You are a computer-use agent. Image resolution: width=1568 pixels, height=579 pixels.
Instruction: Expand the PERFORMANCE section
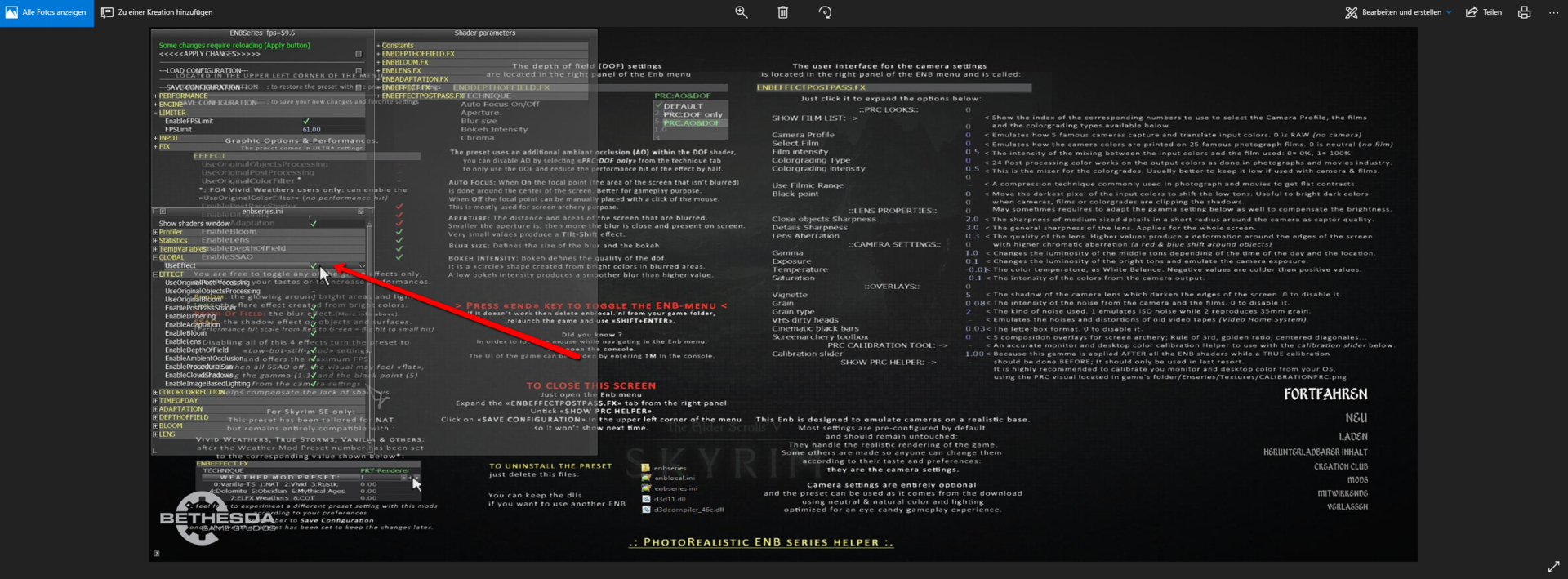point(155,96)
